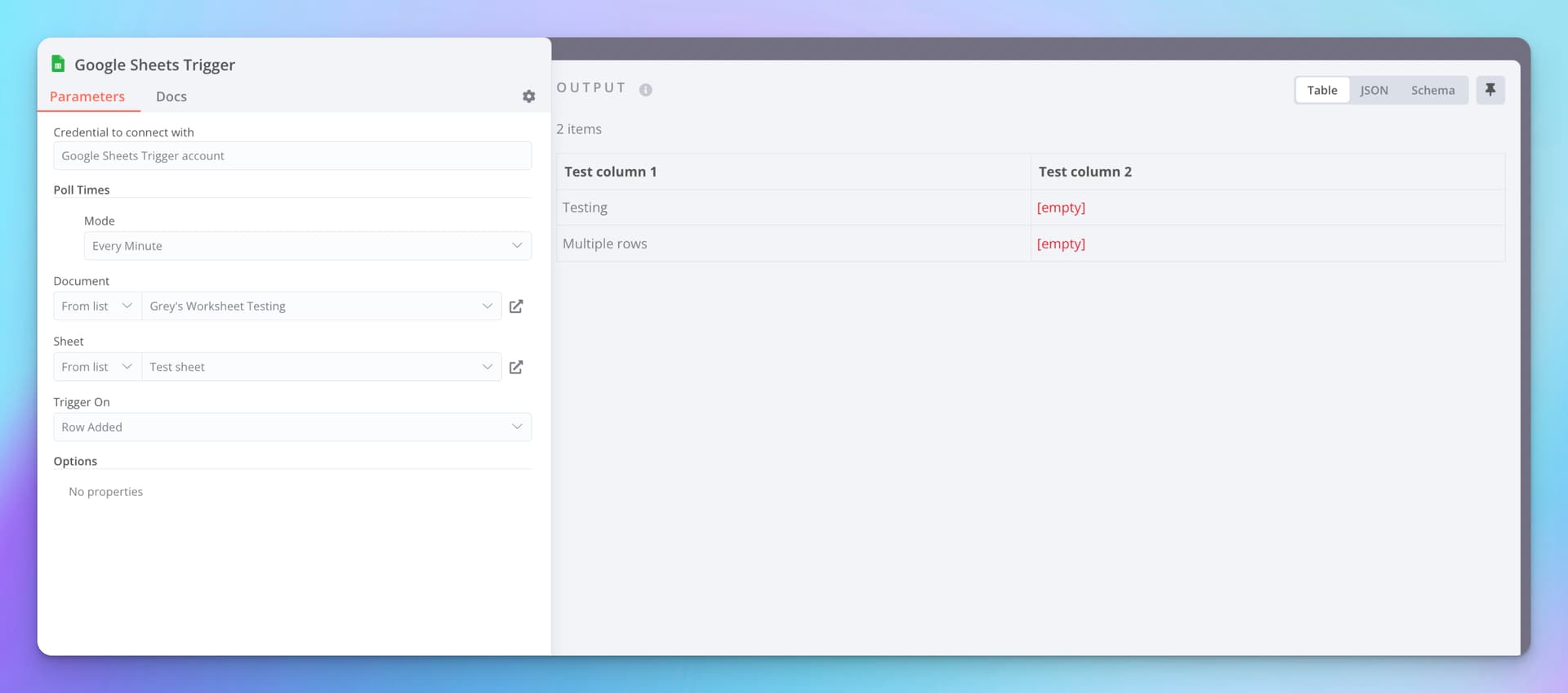Select the Table output view
This screenshot has height=693, width=1568.
point(1322,90)
